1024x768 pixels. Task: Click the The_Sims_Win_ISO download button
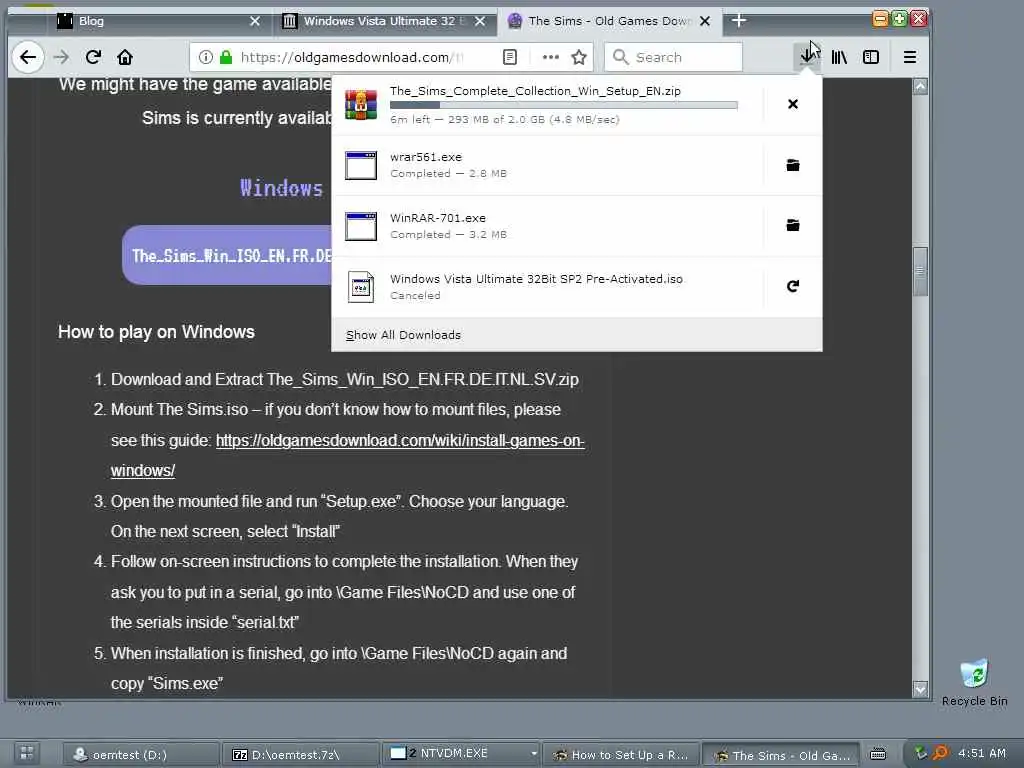click(227, 255)
